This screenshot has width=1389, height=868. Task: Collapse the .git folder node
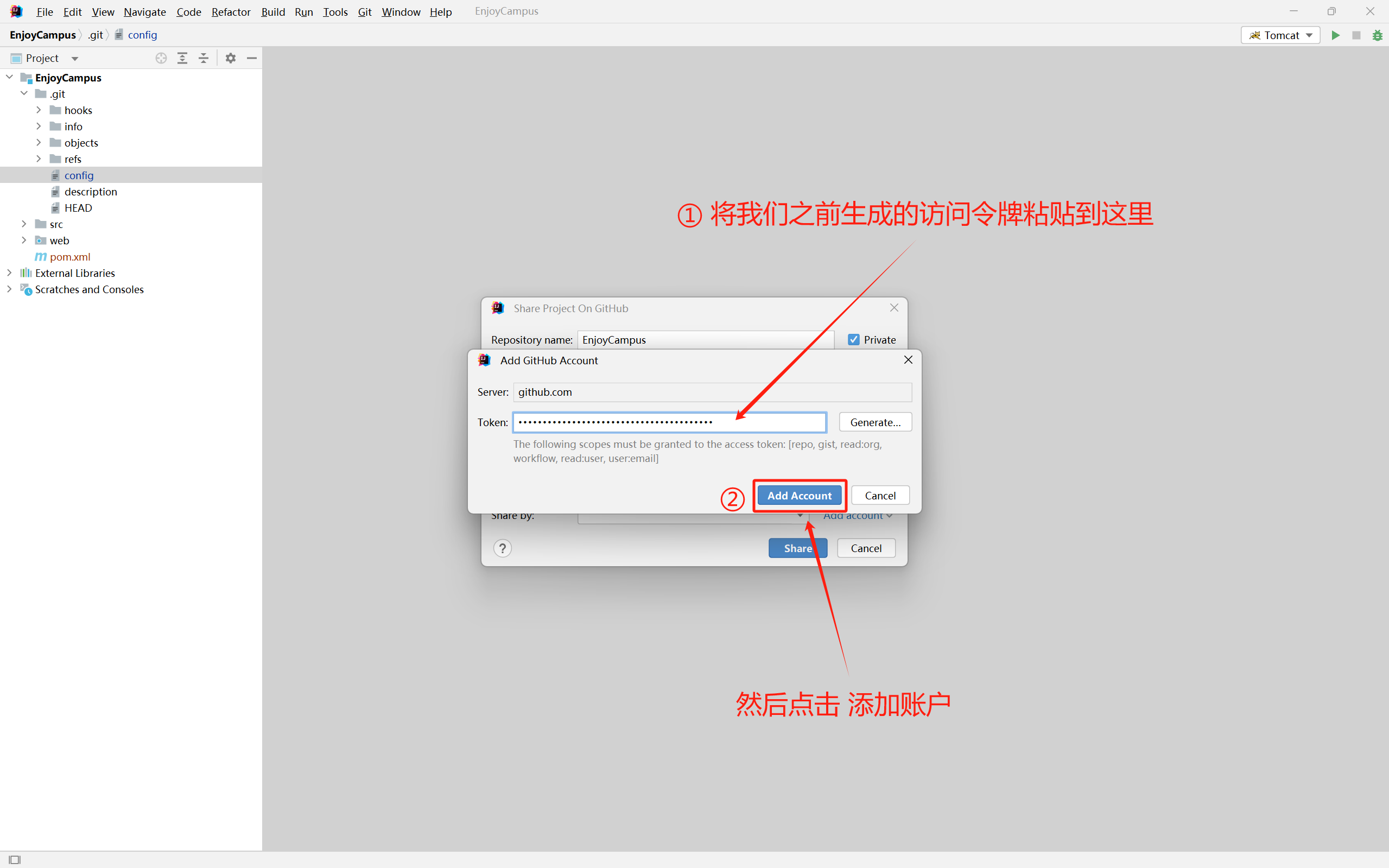[24, 93]
